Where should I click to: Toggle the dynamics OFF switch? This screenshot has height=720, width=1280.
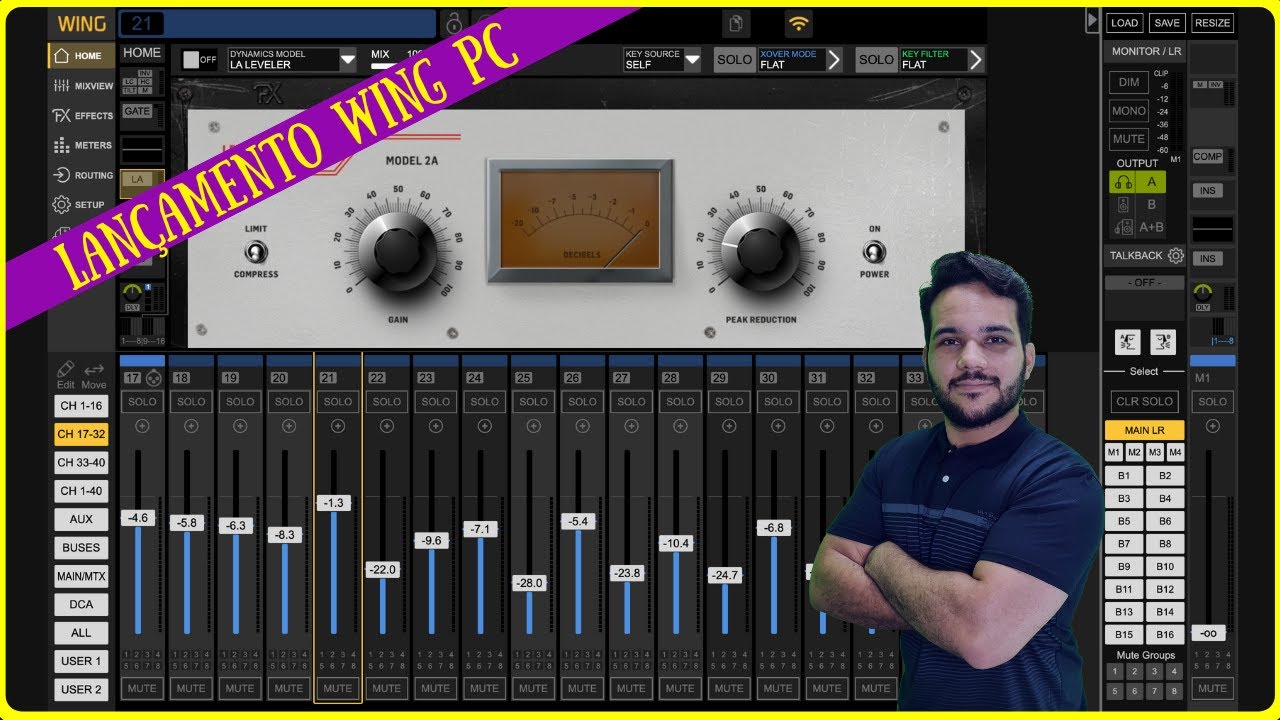tap(199, 59)
